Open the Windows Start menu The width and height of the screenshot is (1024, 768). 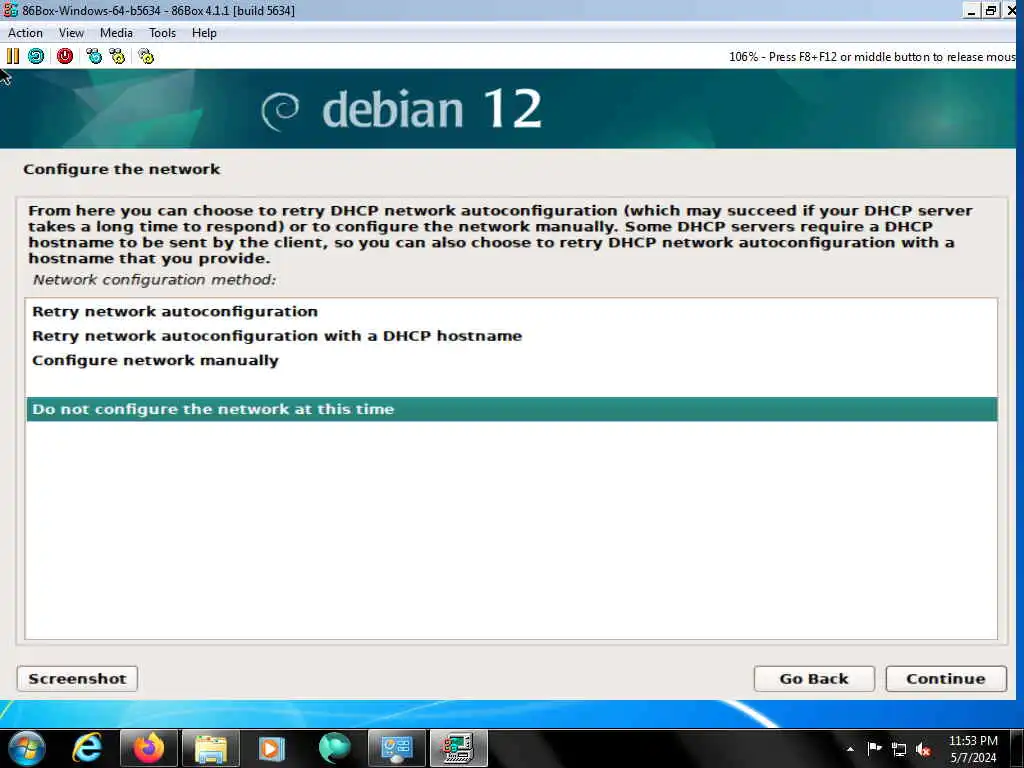point(26,748)
